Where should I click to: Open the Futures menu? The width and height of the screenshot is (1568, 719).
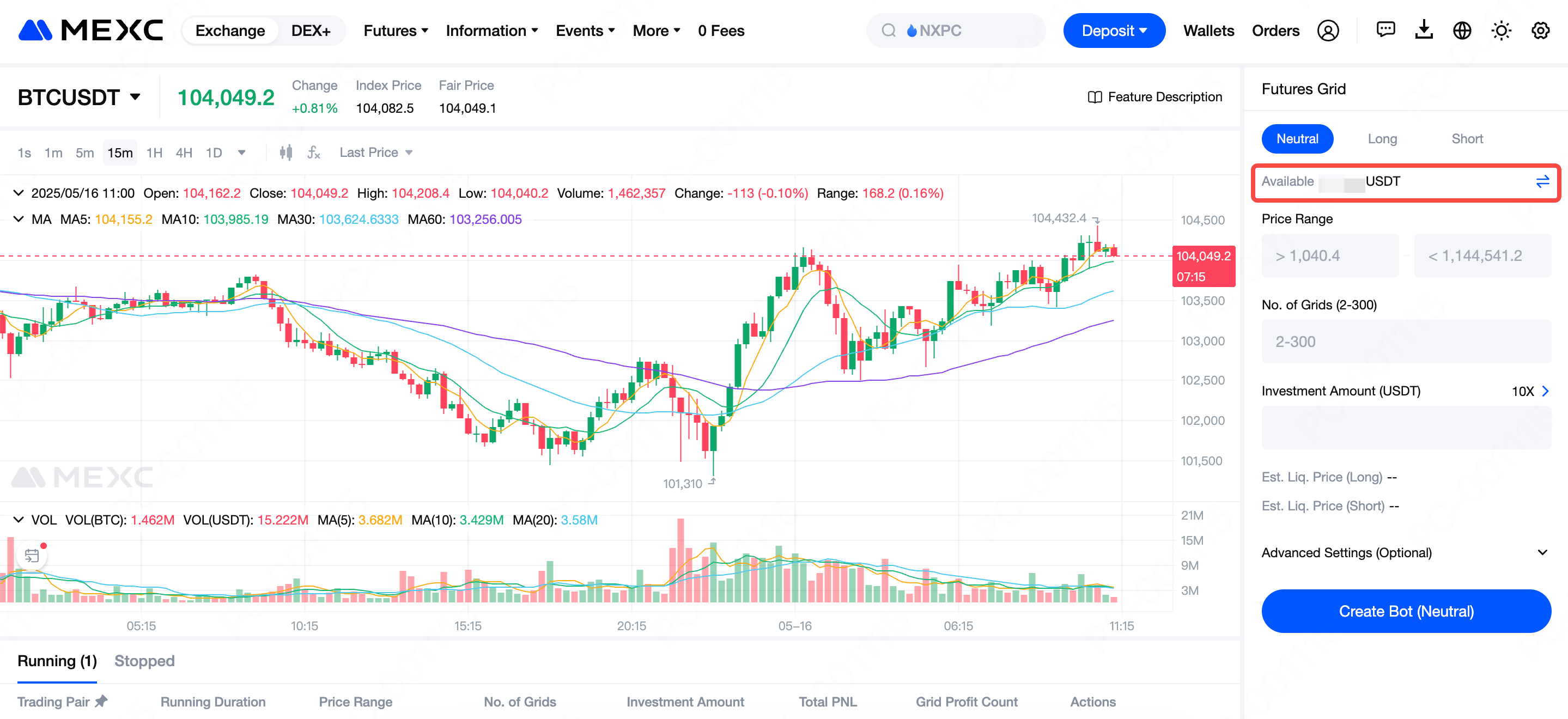click(x=396, y=31)
